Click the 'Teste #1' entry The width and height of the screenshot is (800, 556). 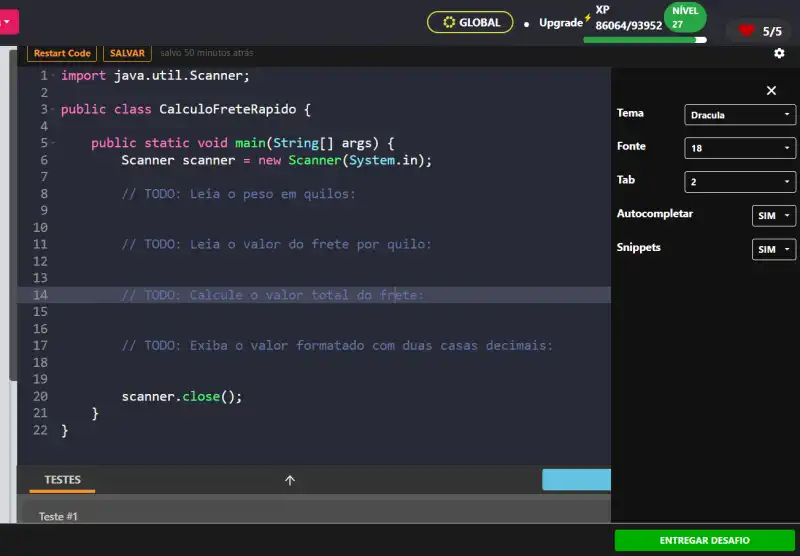point(58,516)
